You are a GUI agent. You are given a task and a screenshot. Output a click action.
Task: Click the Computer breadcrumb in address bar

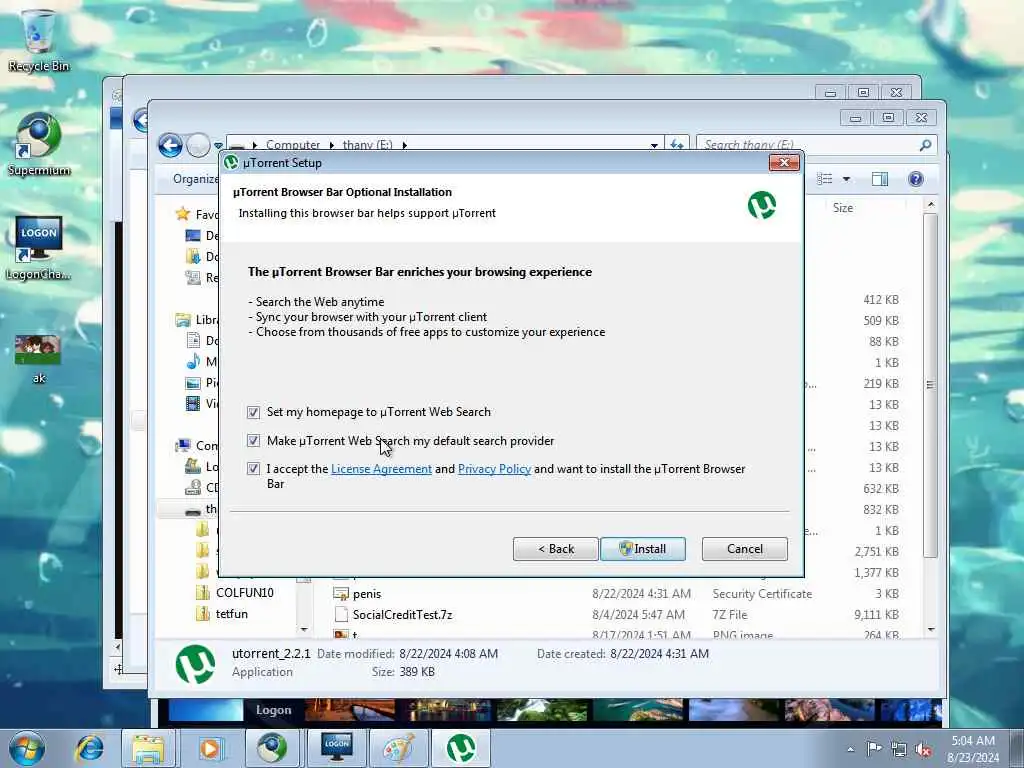(x=293, y=145)
